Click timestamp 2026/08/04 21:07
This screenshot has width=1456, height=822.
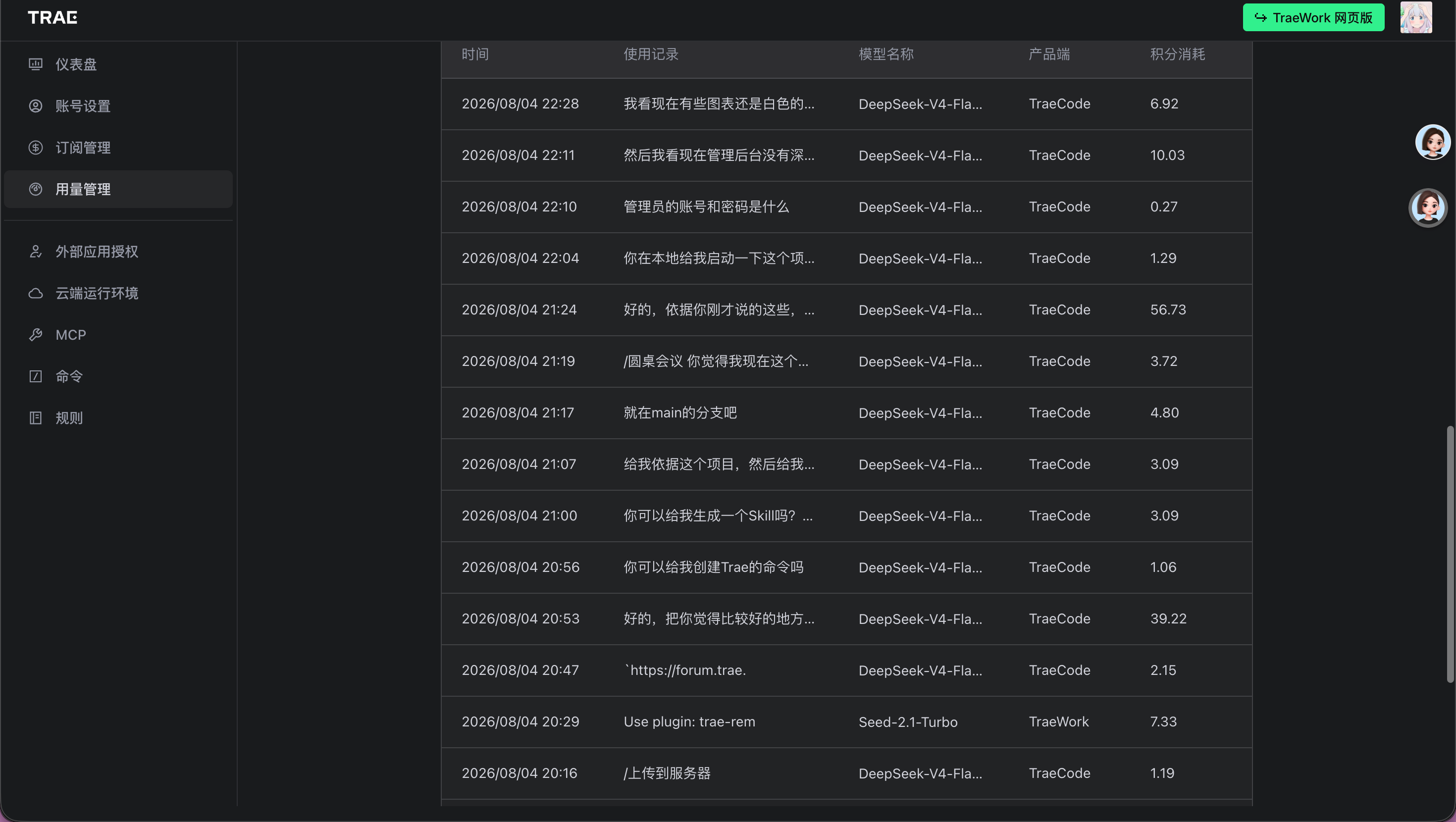pos(519,464)
